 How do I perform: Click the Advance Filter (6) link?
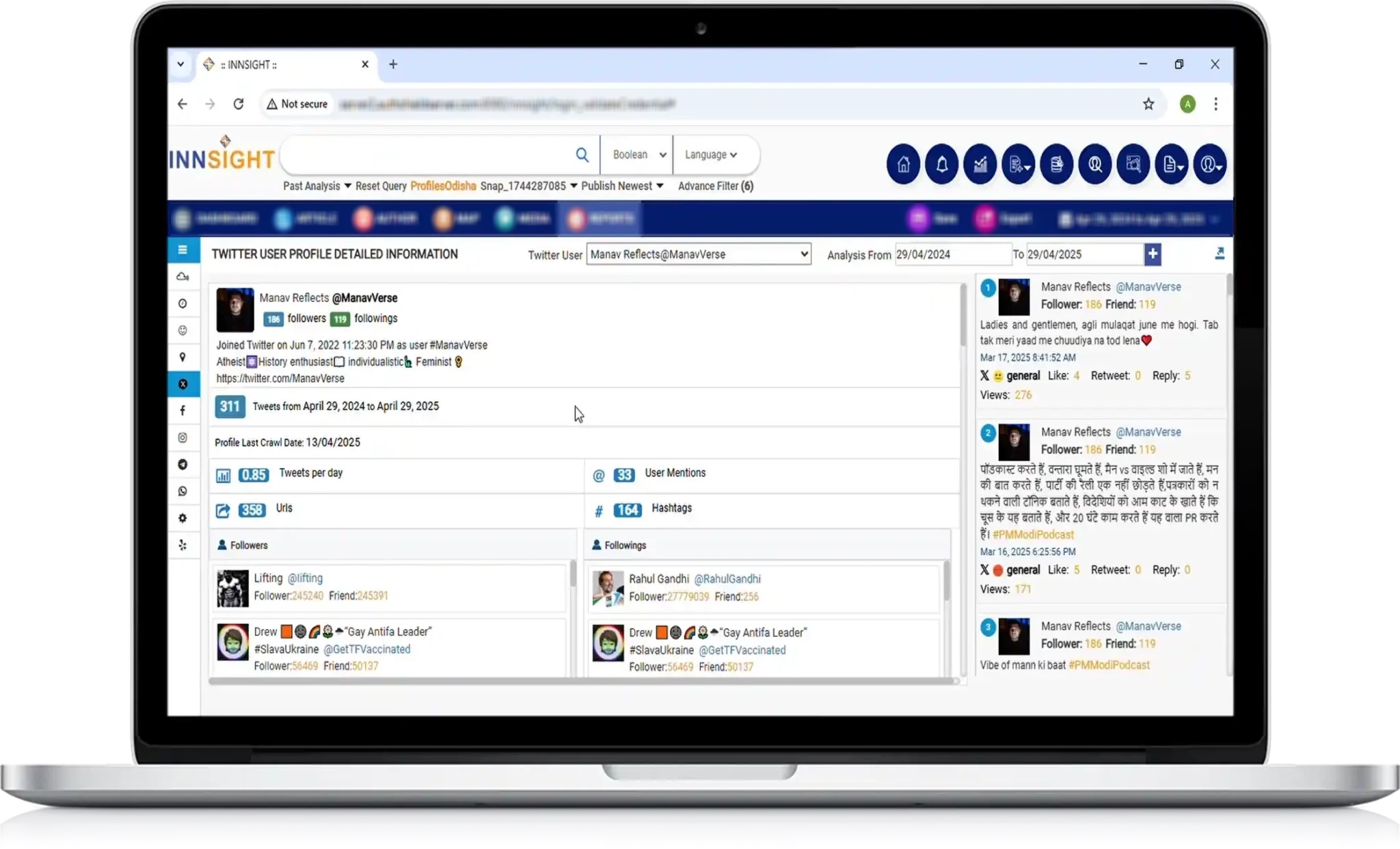pyautogui.click(x=715, y=186)
